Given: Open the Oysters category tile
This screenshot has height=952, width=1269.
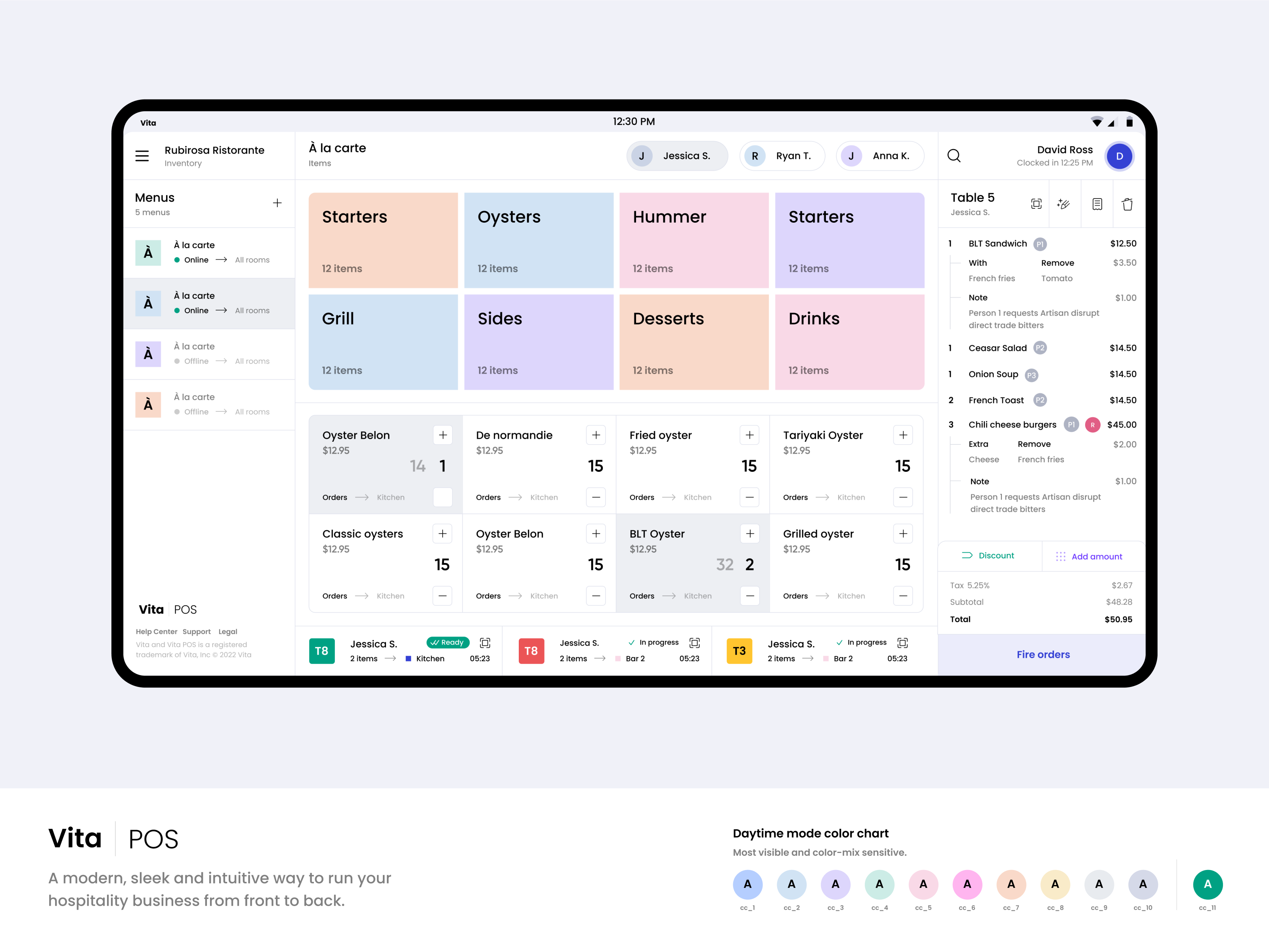Looking at the screenshot, I should (538, 240).
